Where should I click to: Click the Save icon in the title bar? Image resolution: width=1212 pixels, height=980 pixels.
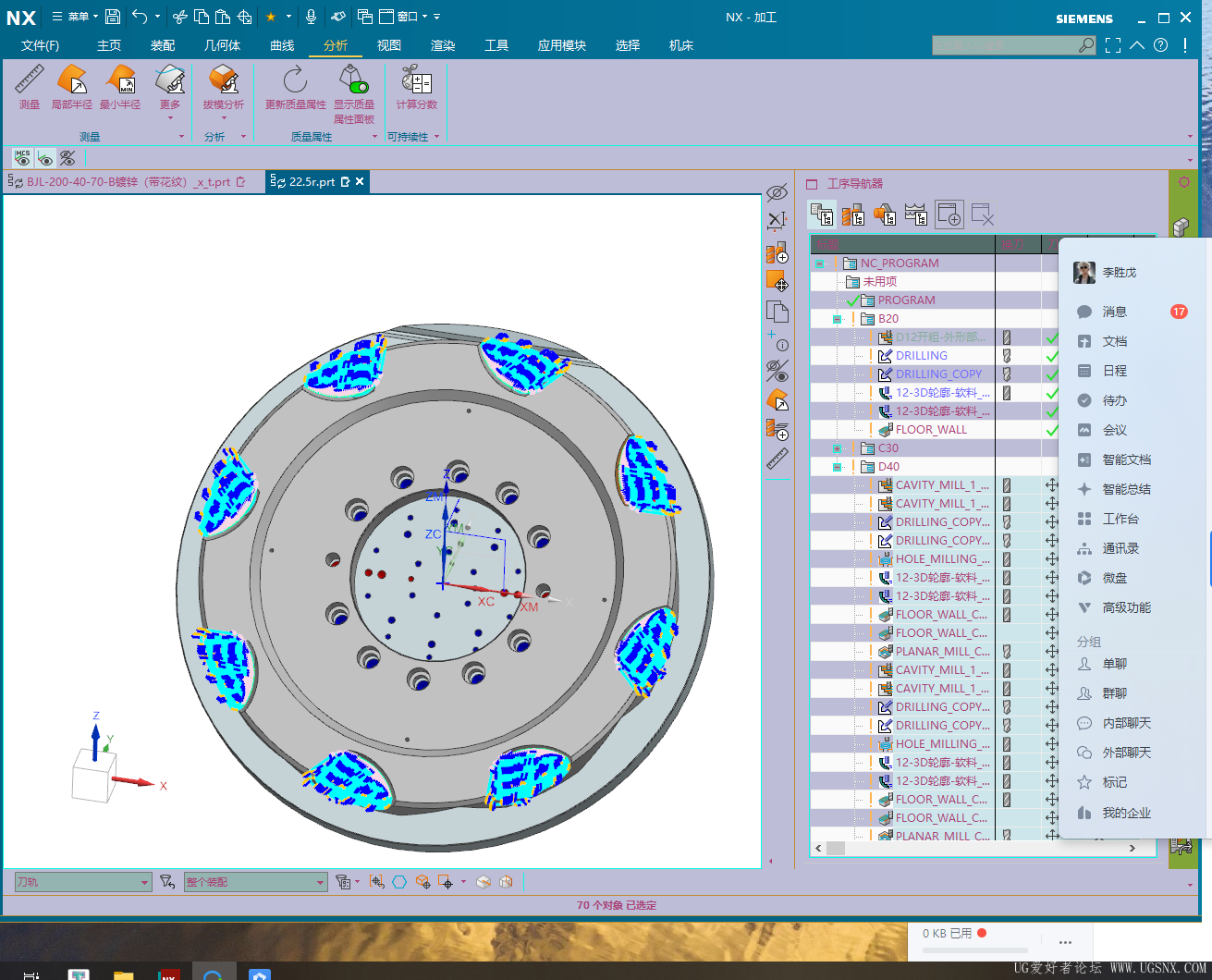point(113,17)
